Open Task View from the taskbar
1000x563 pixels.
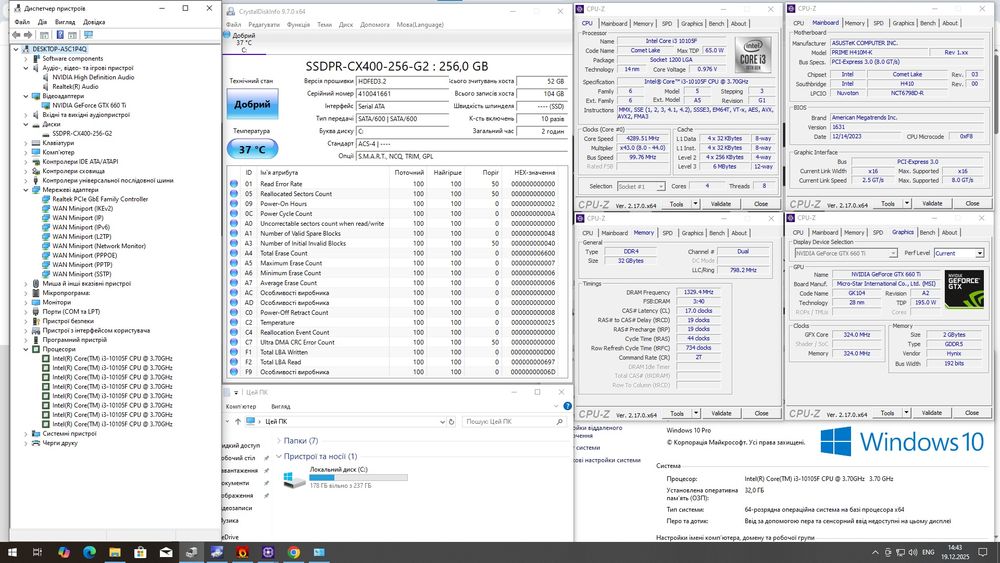(37, 552)
